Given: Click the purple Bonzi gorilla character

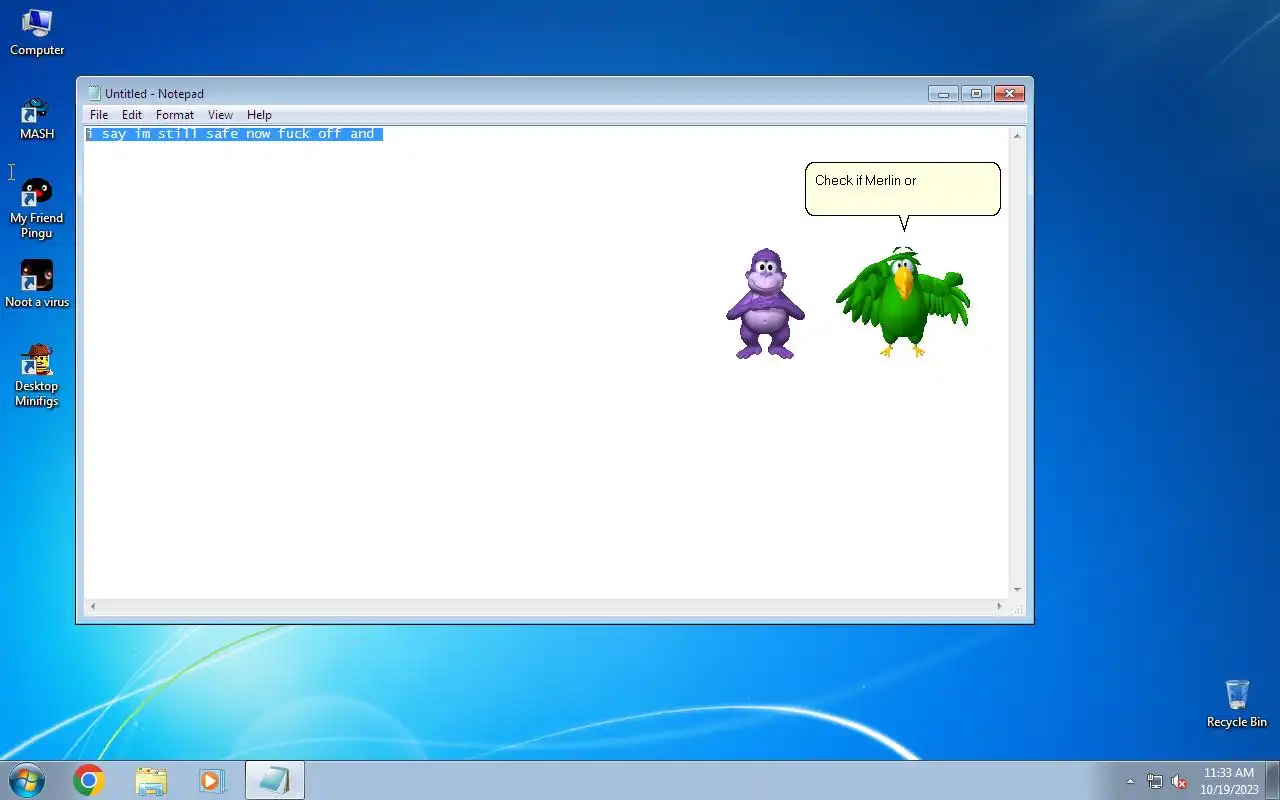Looking at the screenshot, I should coord(765,304).
